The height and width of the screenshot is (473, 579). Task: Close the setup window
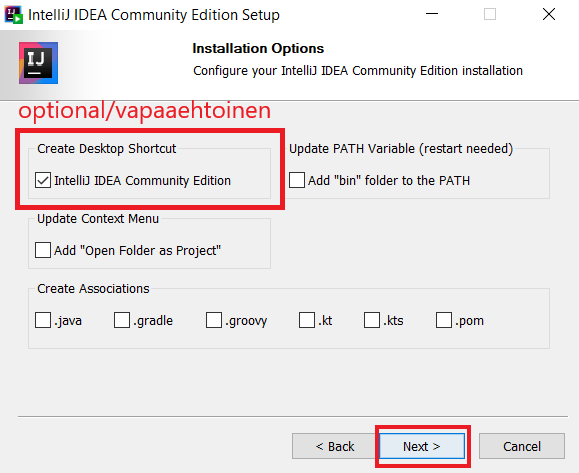[x=549, y=14]
